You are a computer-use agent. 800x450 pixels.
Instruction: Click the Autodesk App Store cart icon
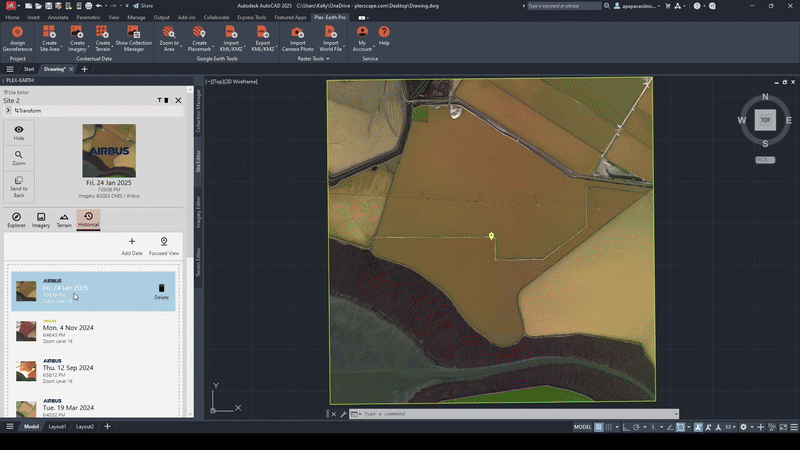click(667, 6)
